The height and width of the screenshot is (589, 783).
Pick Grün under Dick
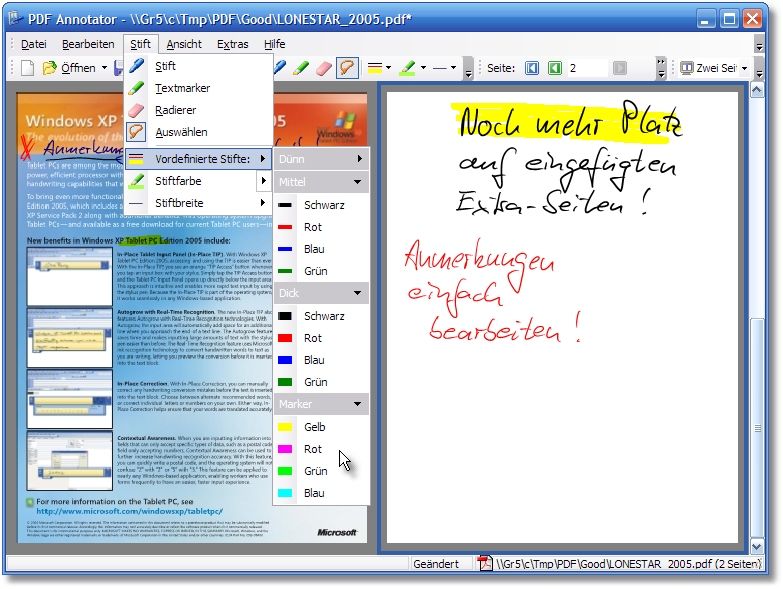pyautogui.click(x=322, y=382)
